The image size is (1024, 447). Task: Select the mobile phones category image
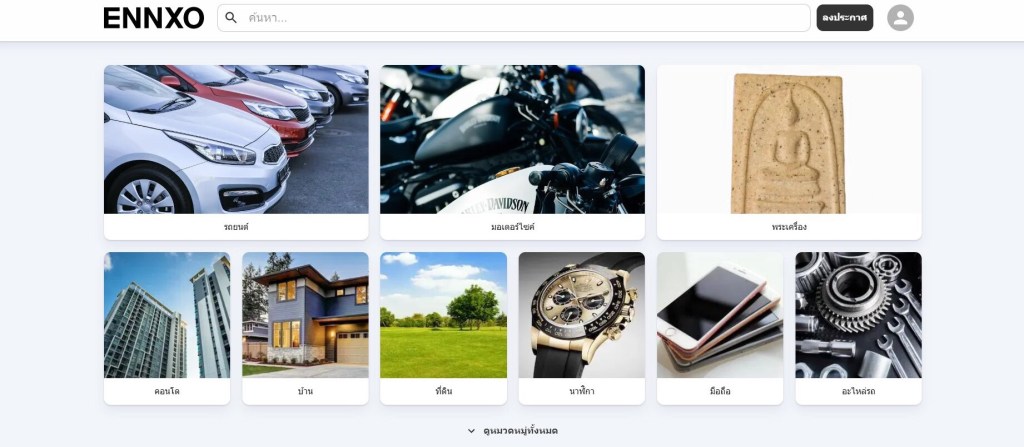point(720,315)
